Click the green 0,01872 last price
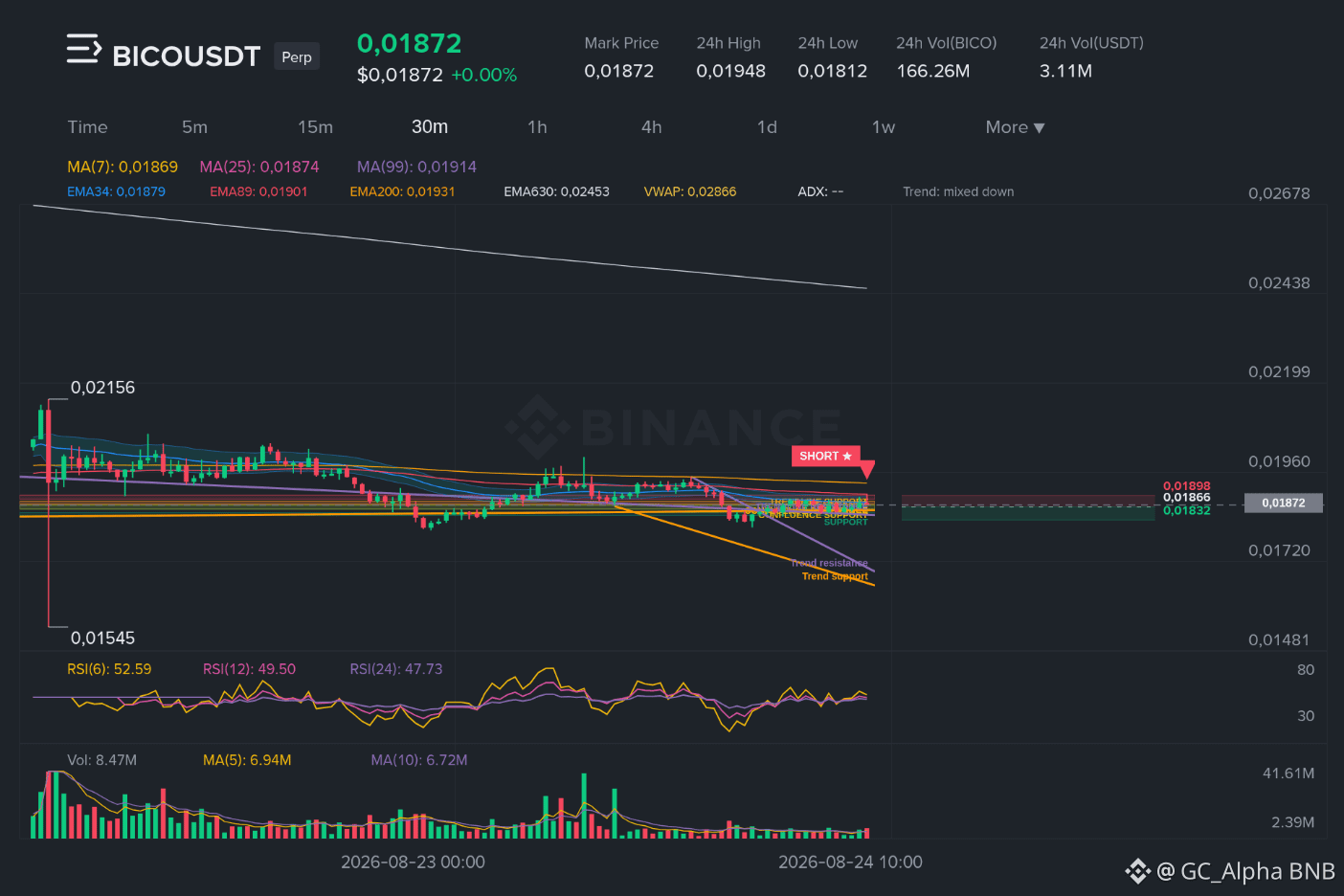1344x896 pixels. 409,44
